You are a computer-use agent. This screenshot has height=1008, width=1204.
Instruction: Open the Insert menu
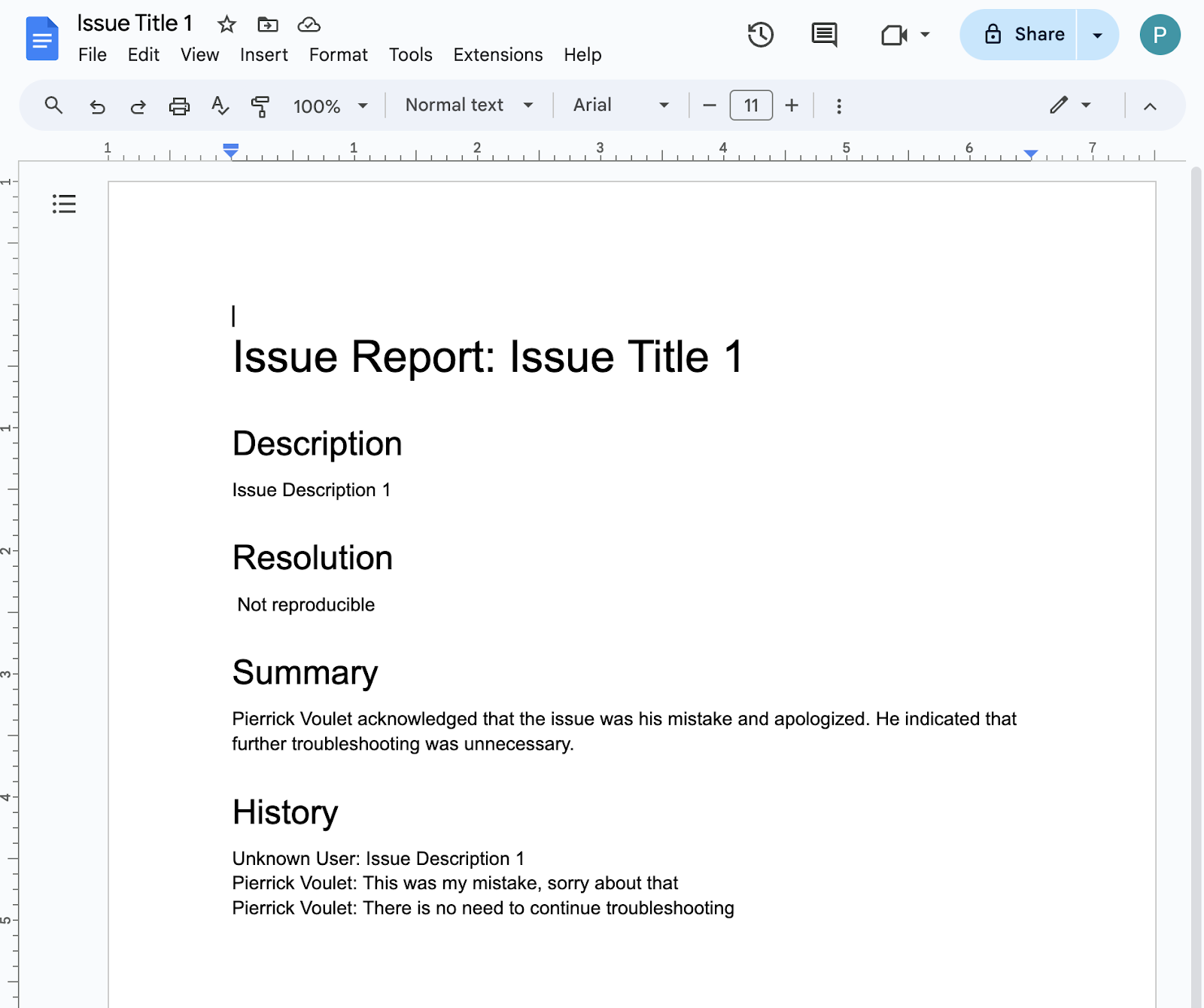pos(263,55)
